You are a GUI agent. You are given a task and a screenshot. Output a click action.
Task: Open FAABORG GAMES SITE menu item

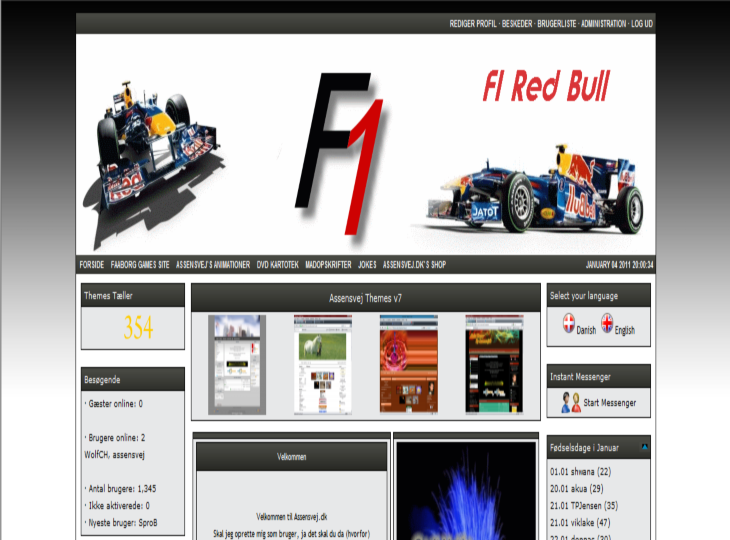(x=140, y=264)
